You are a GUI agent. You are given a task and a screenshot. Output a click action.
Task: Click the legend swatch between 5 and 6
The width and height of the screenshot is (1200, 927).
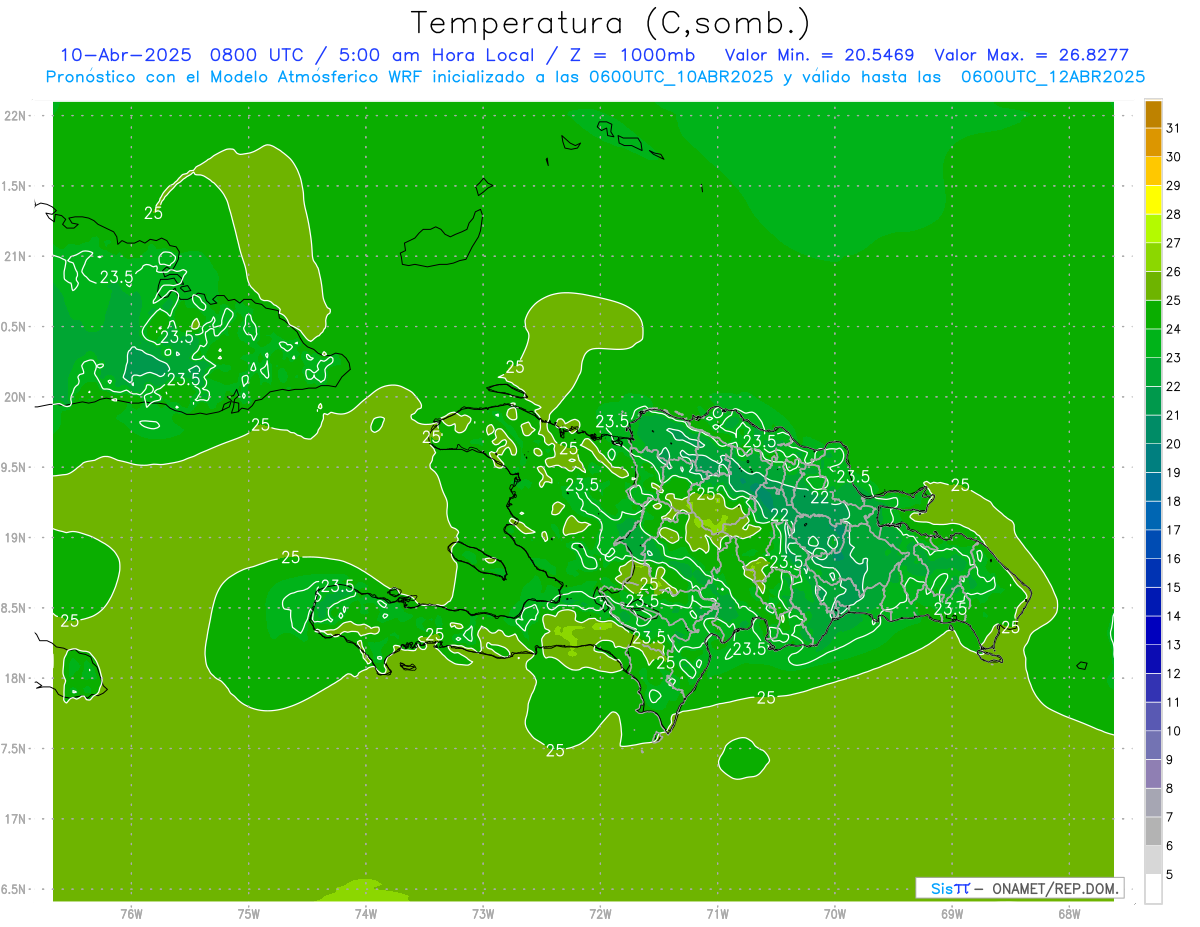click(x=1153, y=860)
